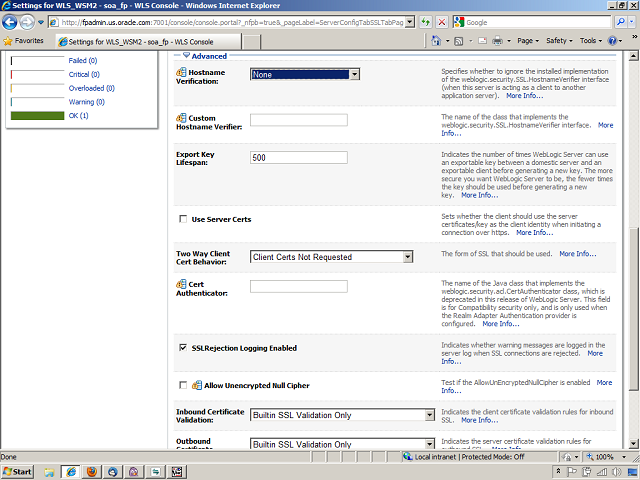Click the Google search box
Screen dimensions: 640x480
(x=532, y=22)
